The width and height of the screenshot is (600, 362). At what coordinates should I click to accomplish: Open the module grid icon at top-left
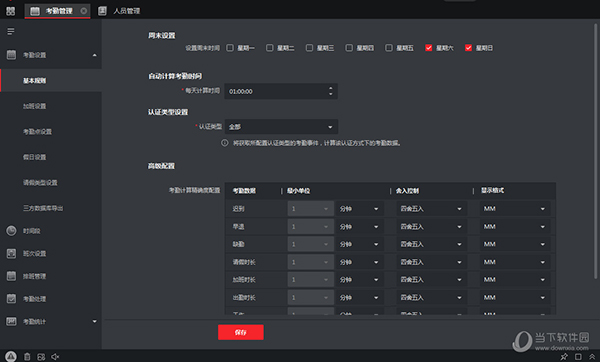pyautogui.click(x=10, y=11)
